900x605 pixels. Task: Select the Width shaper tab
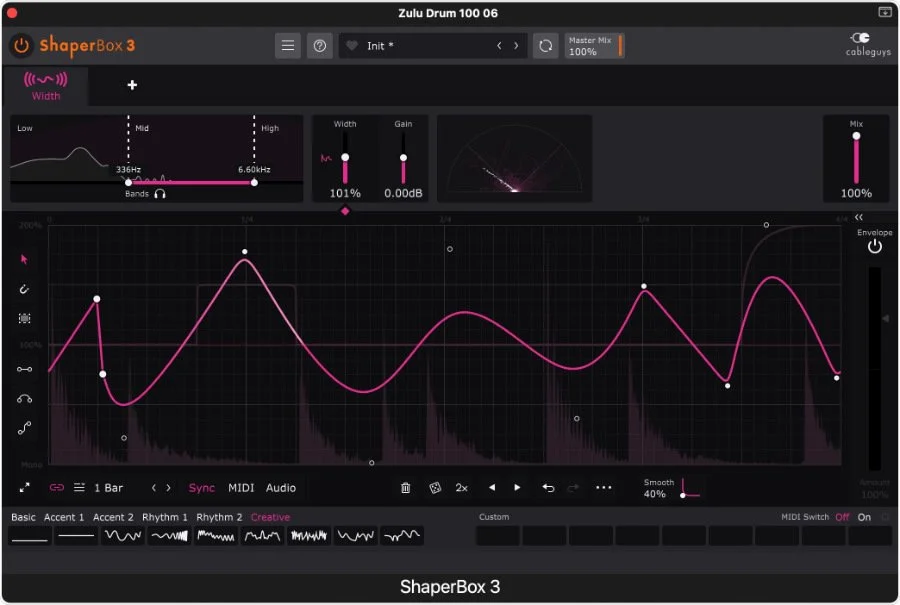pyautogui.click(x=45, y=86)
